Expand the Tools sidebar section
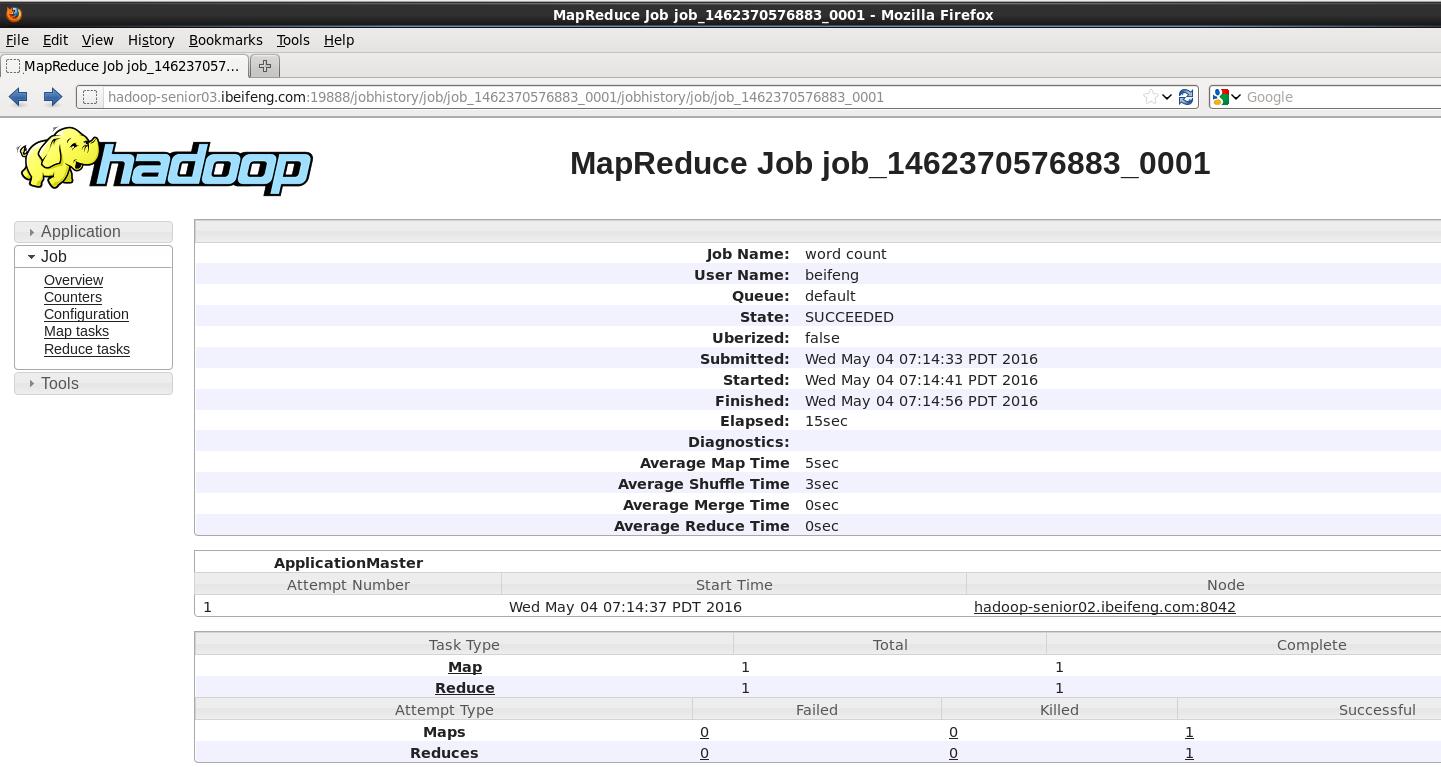This screenshot has width=1441, height=767. [93, 383]
